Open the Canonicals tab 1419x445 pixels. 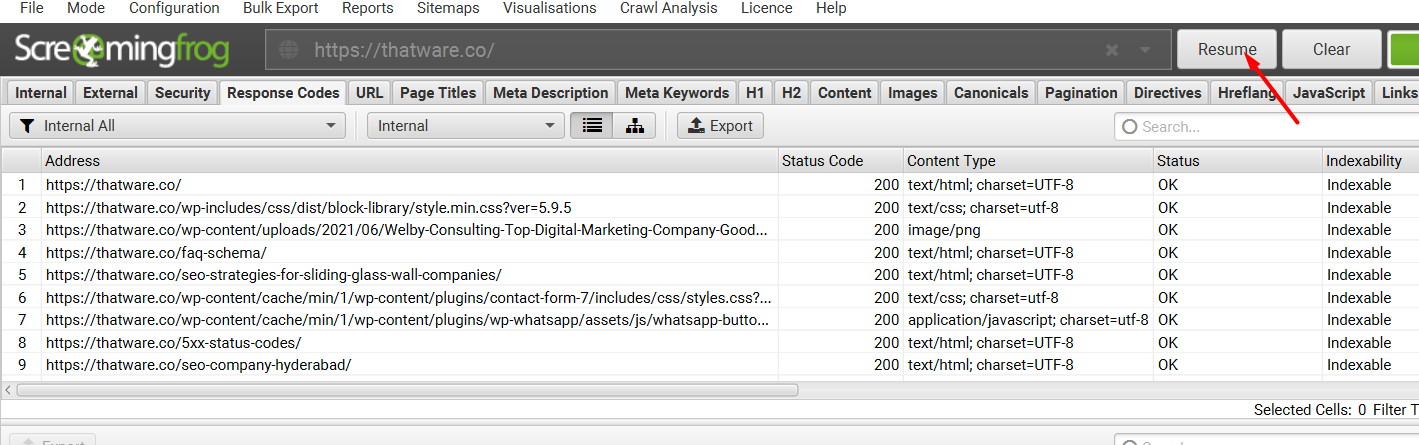pyautogui.click(x=991, y=93)
